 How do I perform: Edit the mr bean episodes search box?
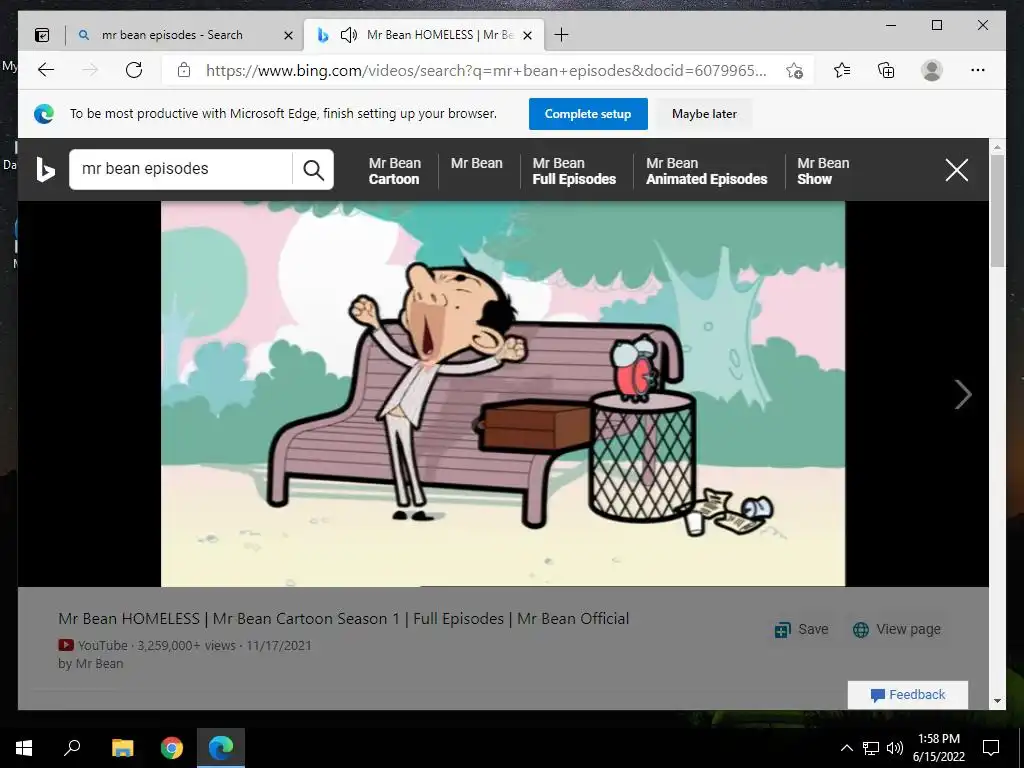coord(181,169)
